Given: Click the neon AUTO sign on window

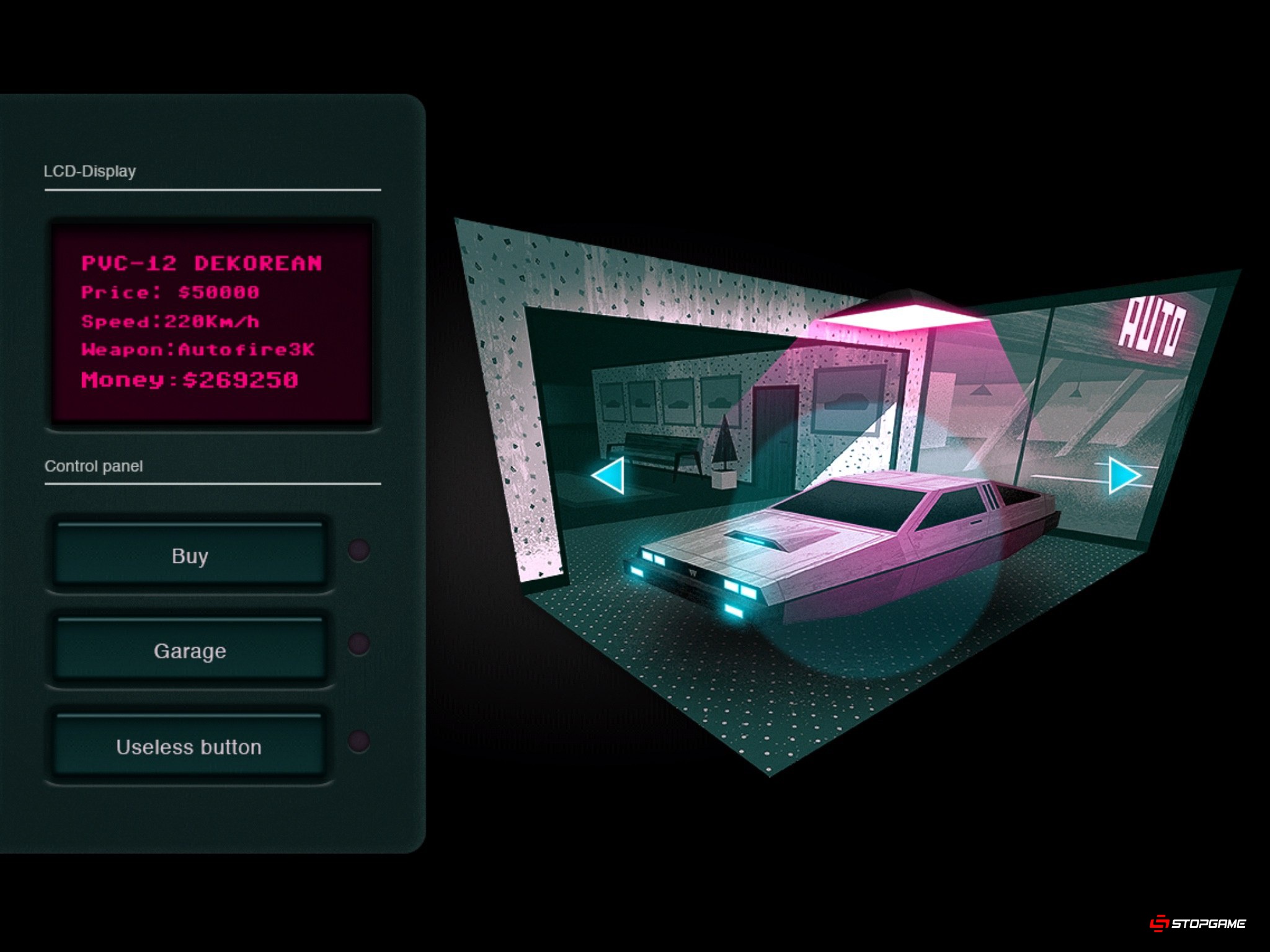Looking at the screenshot, I should click(1152, 327).
